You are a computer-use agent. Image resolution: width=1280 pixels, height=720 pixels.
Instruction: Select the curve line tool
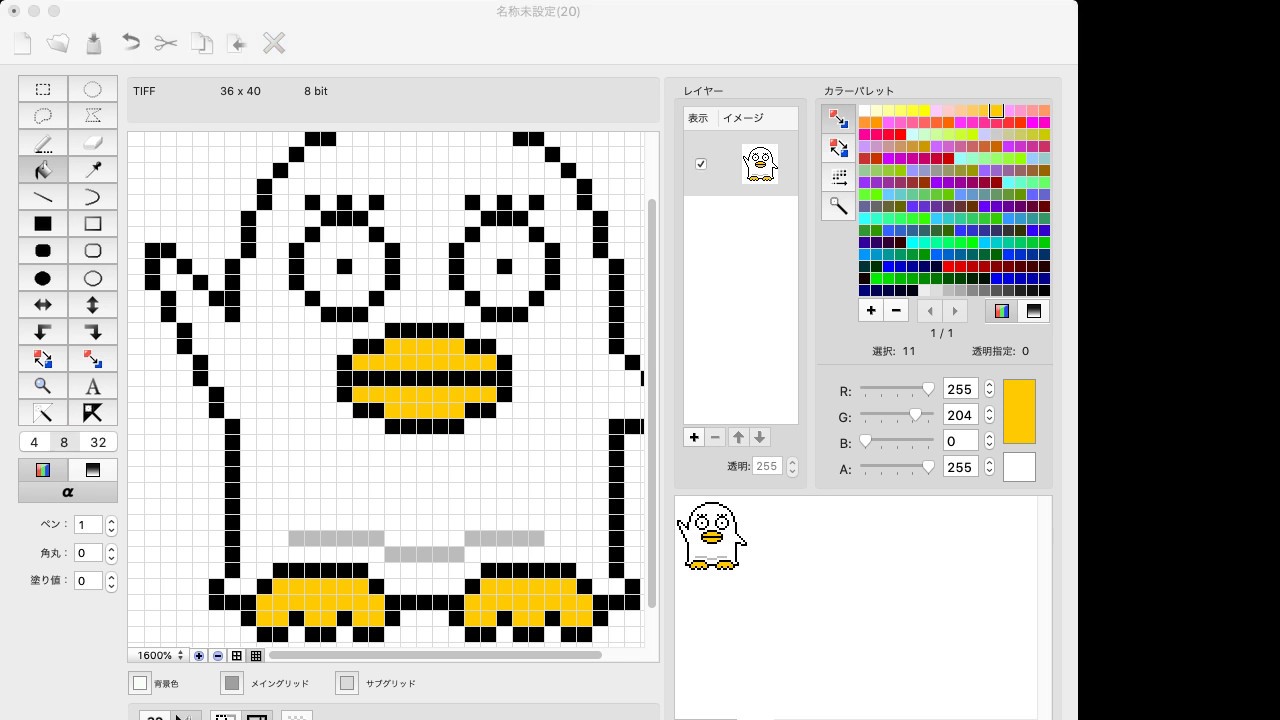[93, 197]
